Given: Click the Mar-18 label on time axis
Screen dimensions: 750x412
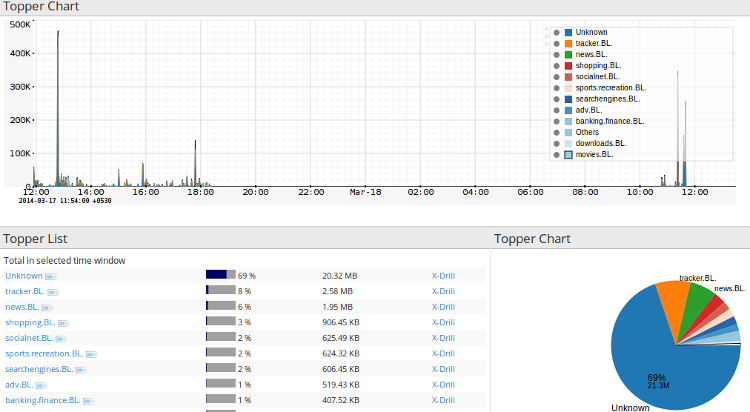Looking at the screenshot, I should (x=365, y=192).
